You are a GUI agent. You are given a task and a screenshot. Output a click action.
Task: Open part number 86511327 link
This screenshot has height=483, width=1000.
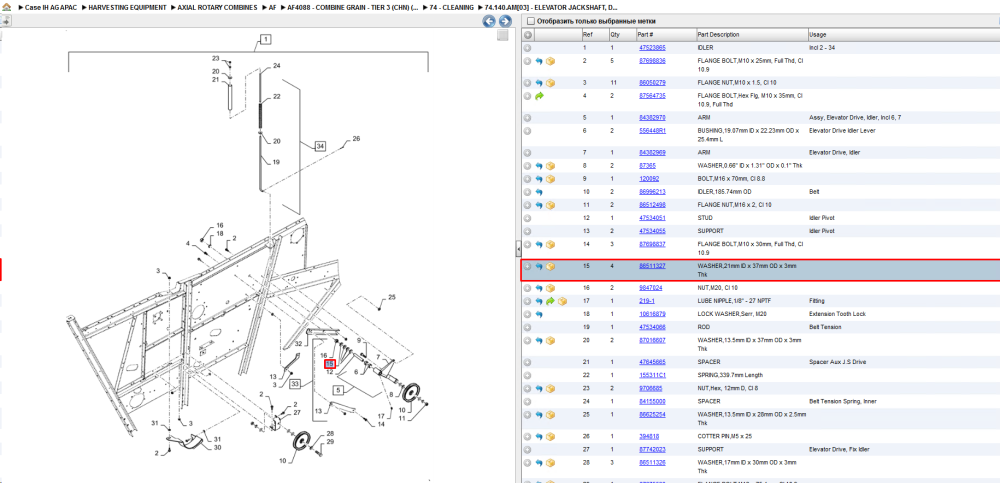coord(652,265)
